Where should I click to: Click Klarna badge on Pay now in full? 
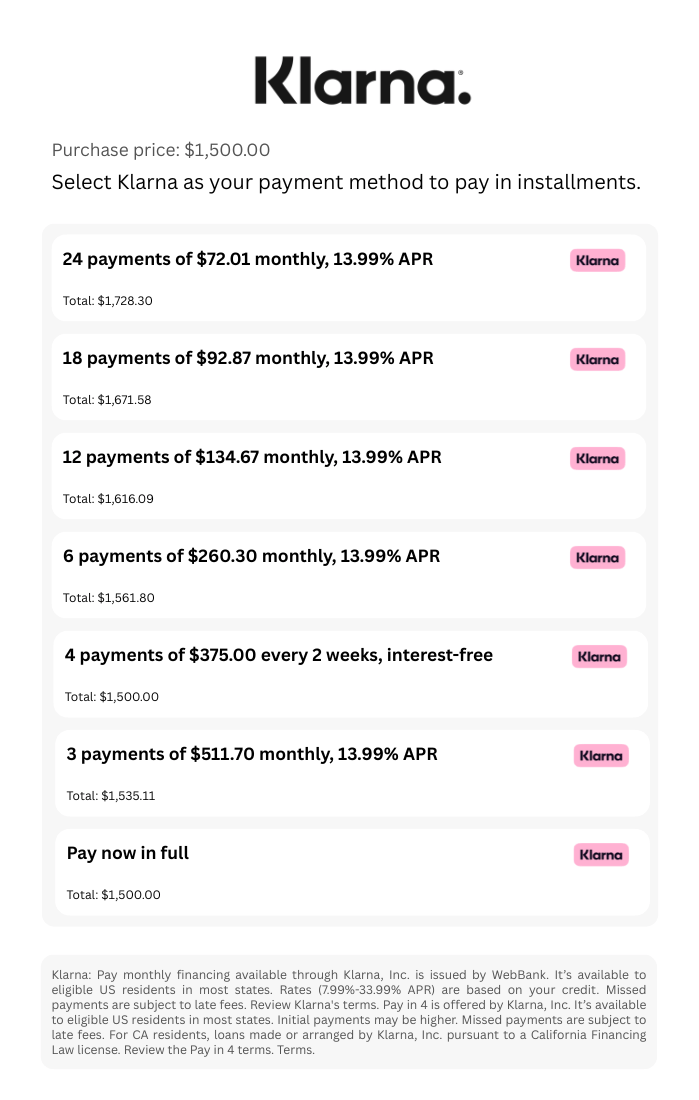[x=601, y=854]
